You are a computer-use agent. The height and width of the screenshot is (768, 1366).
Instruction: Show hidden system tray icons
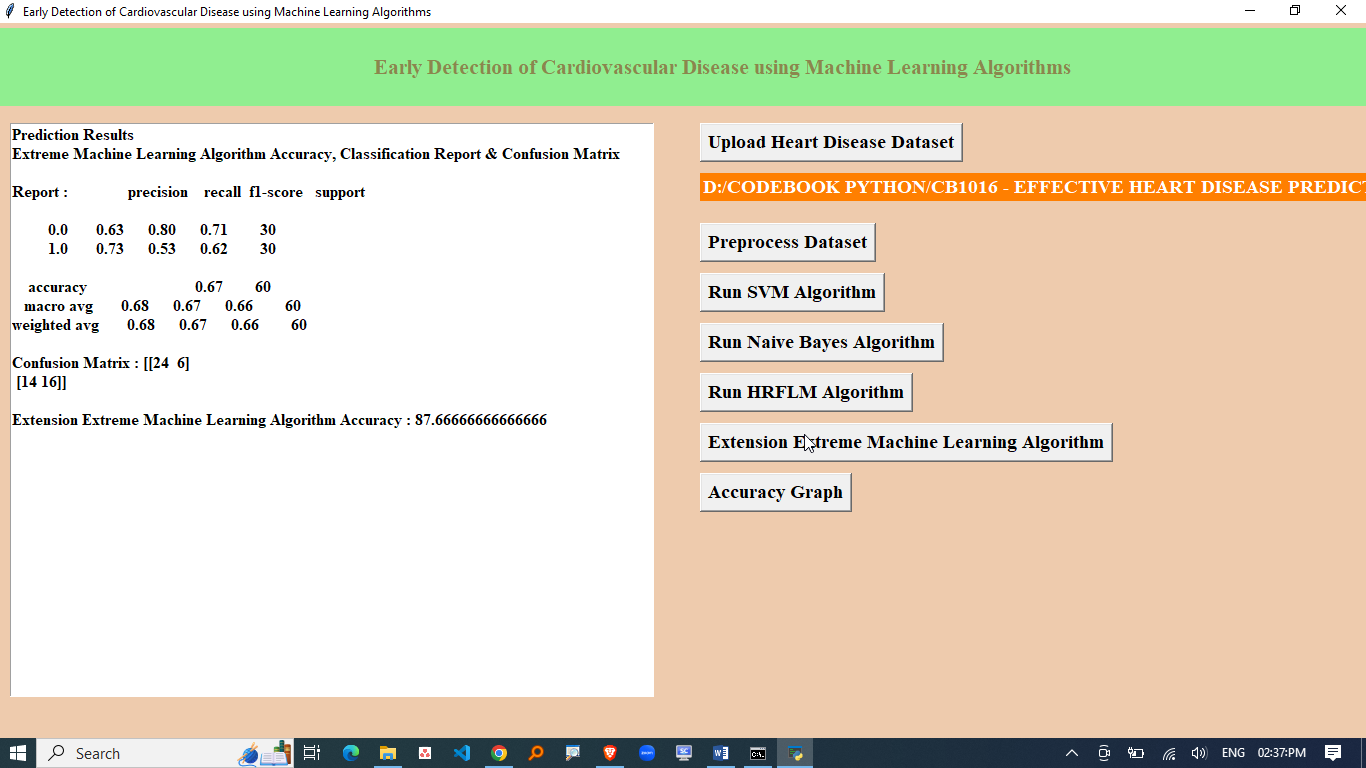click(x=1072, y=753)
